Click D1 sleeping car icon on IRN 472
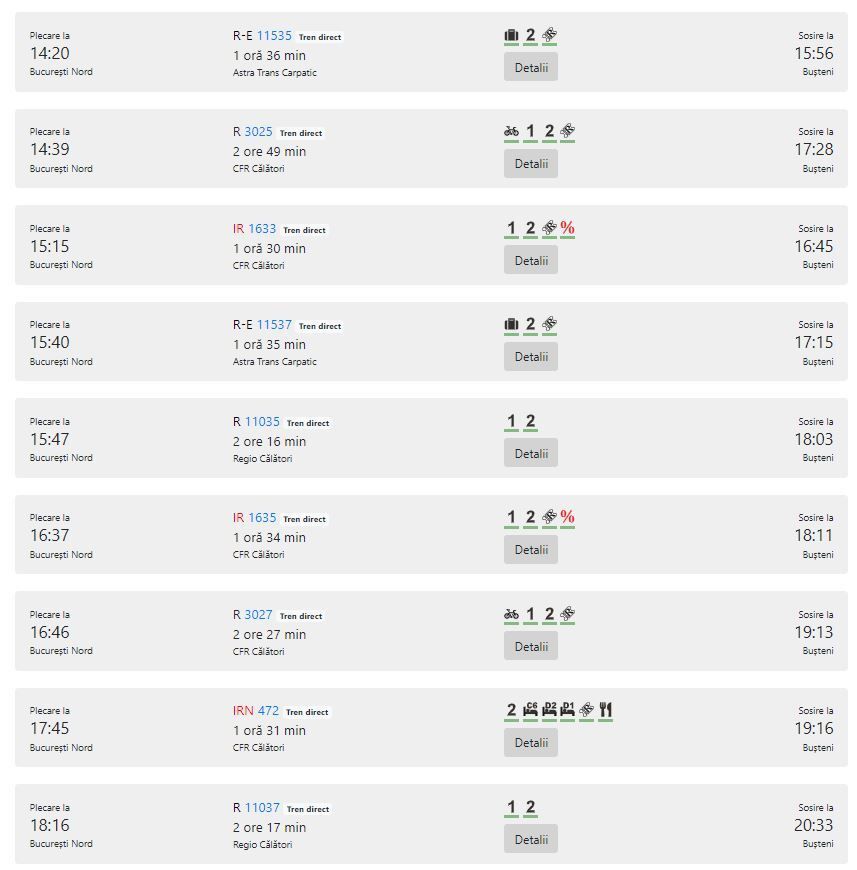The height and width of the screenshot is (870, 857). click(x=567, y=710)
